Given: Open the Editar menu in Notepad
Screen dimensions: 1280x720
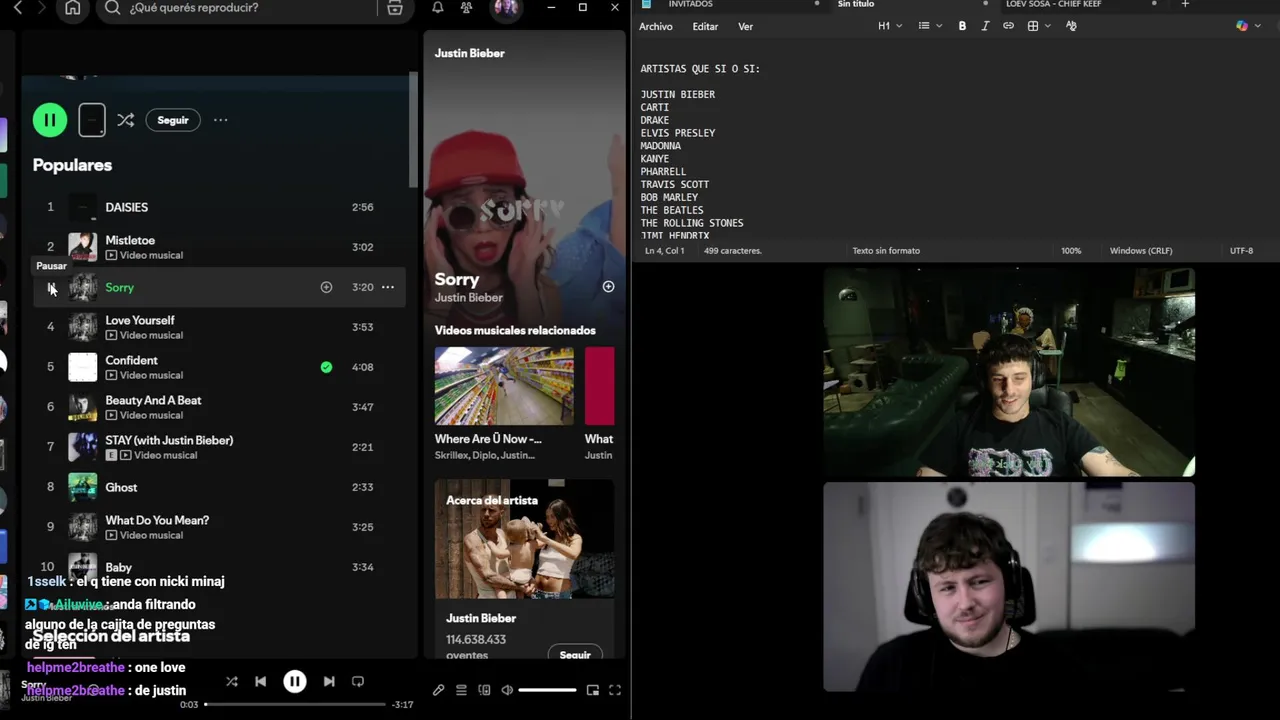Looking at the screenshot, I should tap(705, 27).
